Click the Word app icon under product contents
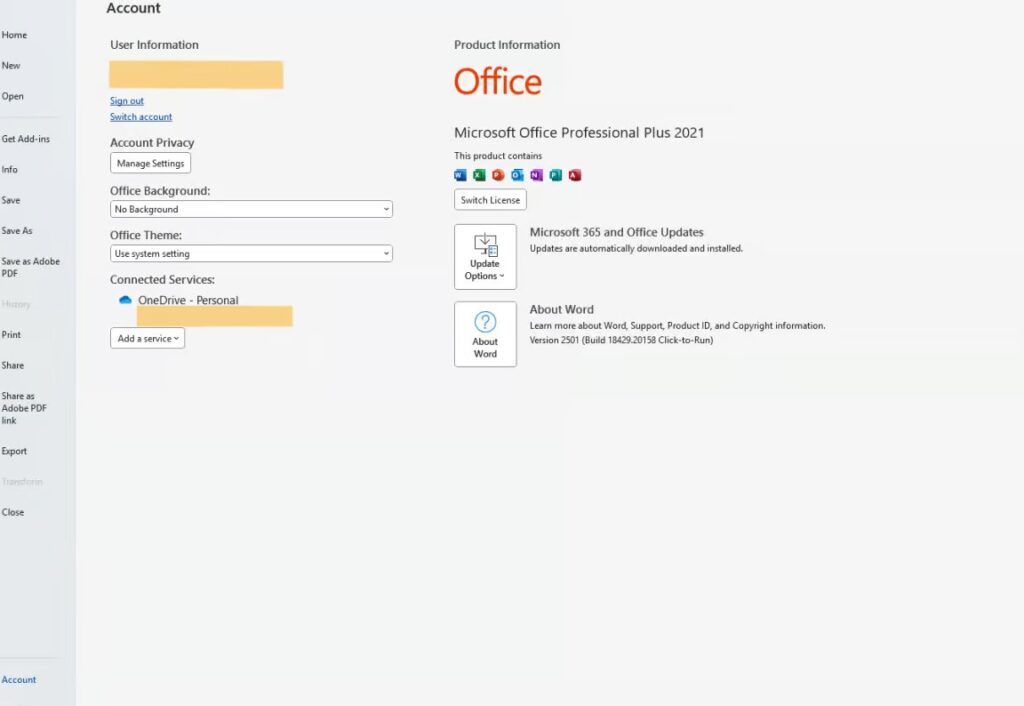 click(460, 175)
